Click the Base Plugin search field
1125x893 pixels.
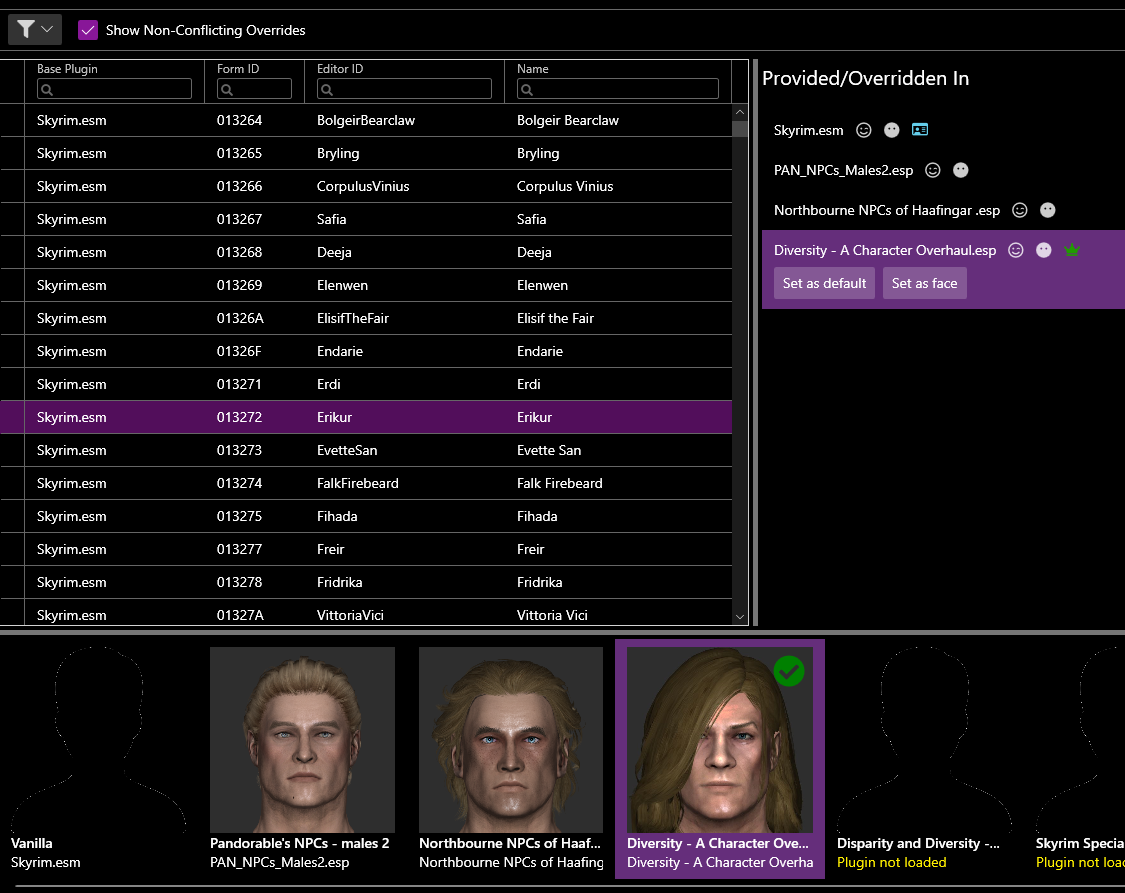click(114, 89)
